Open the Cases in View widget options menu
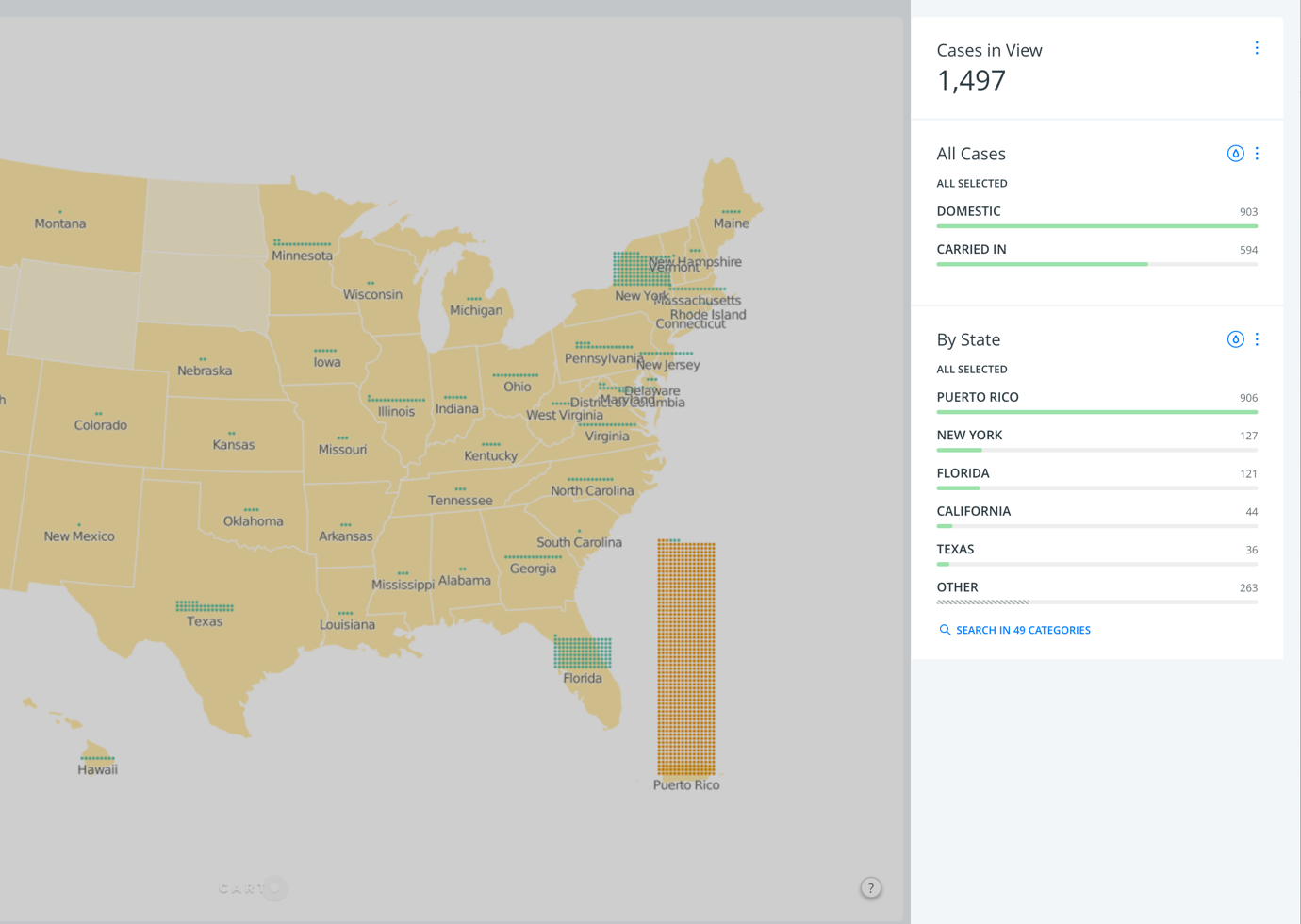1301x924 pixels. coord(1256,48)
